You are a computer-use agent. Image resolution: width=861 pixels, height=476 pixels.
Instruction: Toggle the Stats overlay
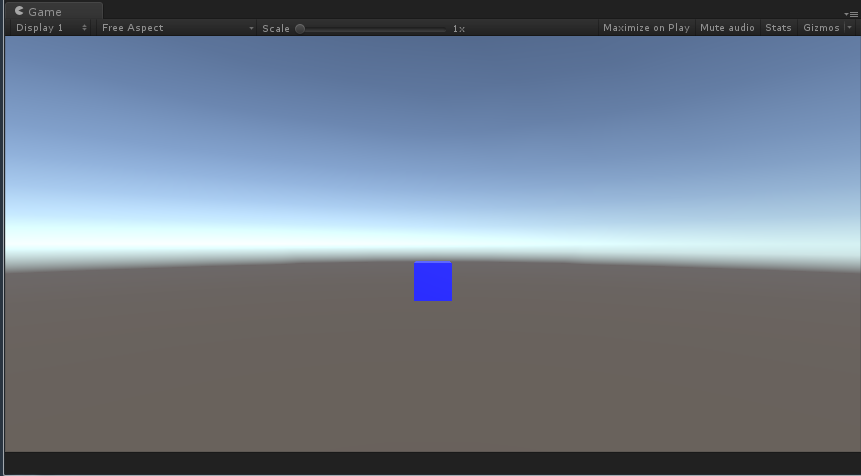coord(778,28)
